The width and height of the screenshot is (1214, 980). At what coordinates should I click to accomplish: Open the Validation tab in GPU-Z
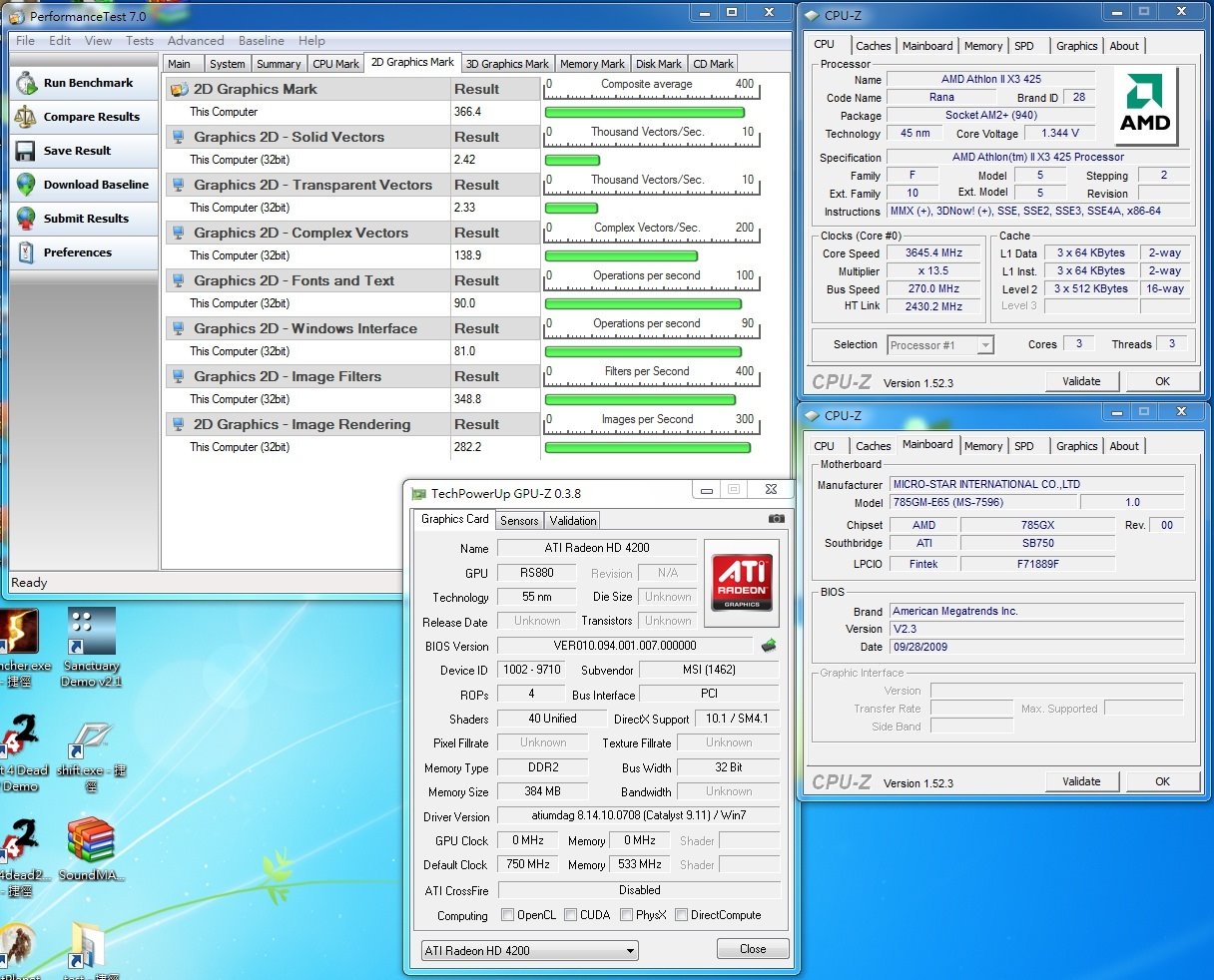pyautogui.click(x=573, y=521)
